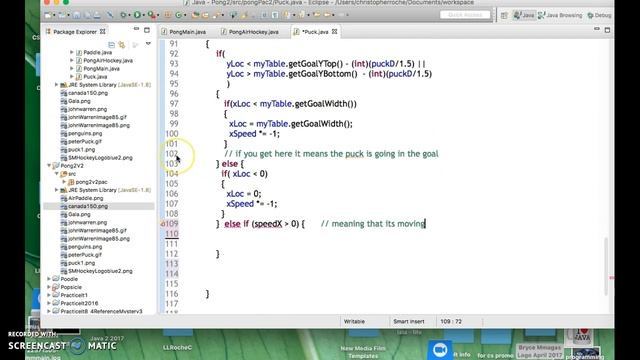Expand the Poodle project
640x360 pixels.
[x=49, y=279]
